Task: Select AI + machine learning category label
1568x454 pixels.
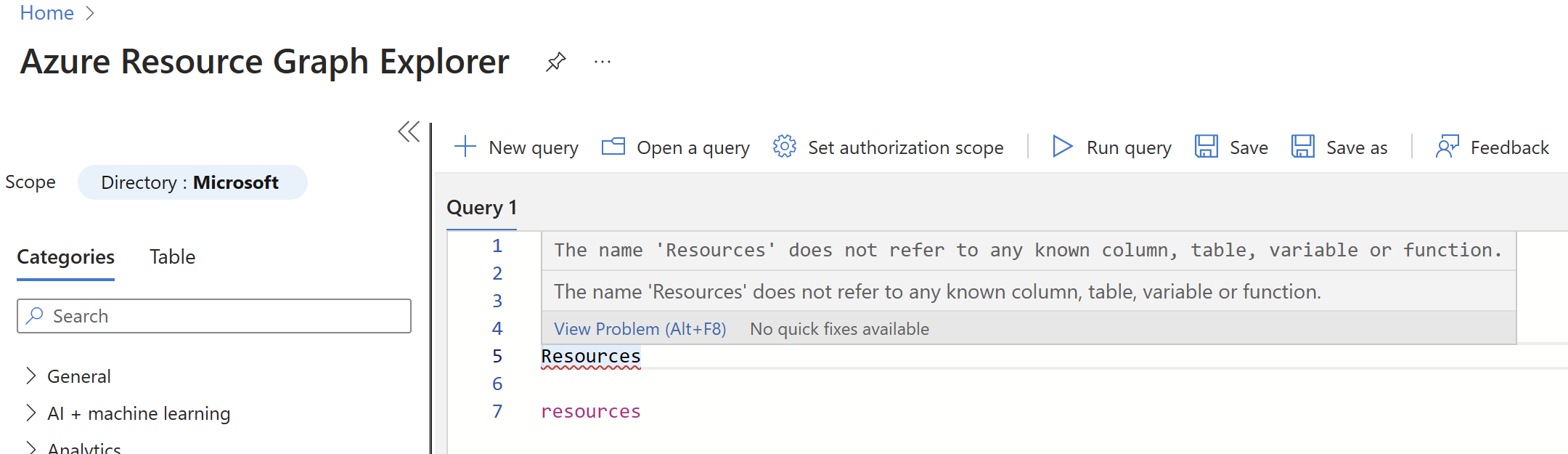Action: tap(139, 413)
